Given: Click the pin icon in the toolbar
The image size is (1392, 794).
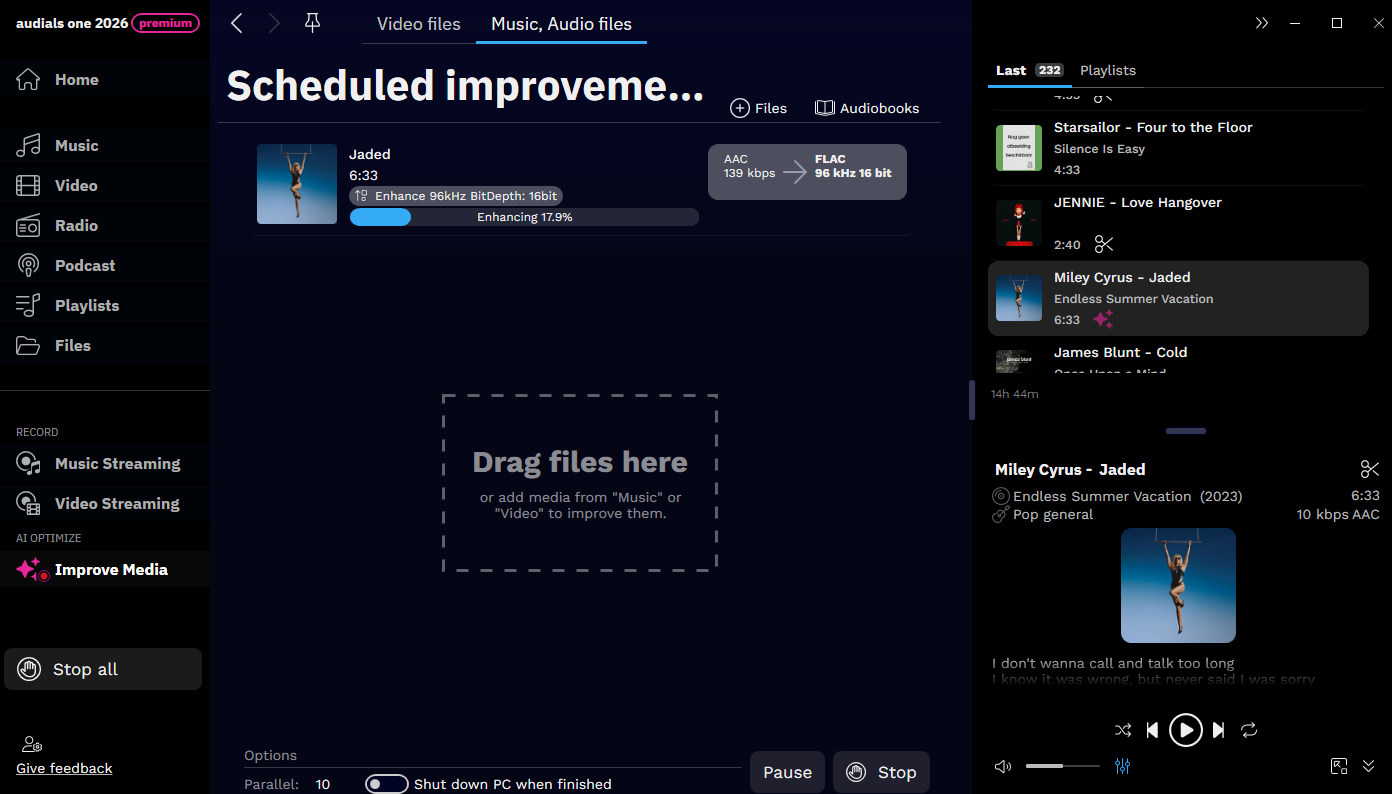Looking at the screenshot, I should [311, 22].
